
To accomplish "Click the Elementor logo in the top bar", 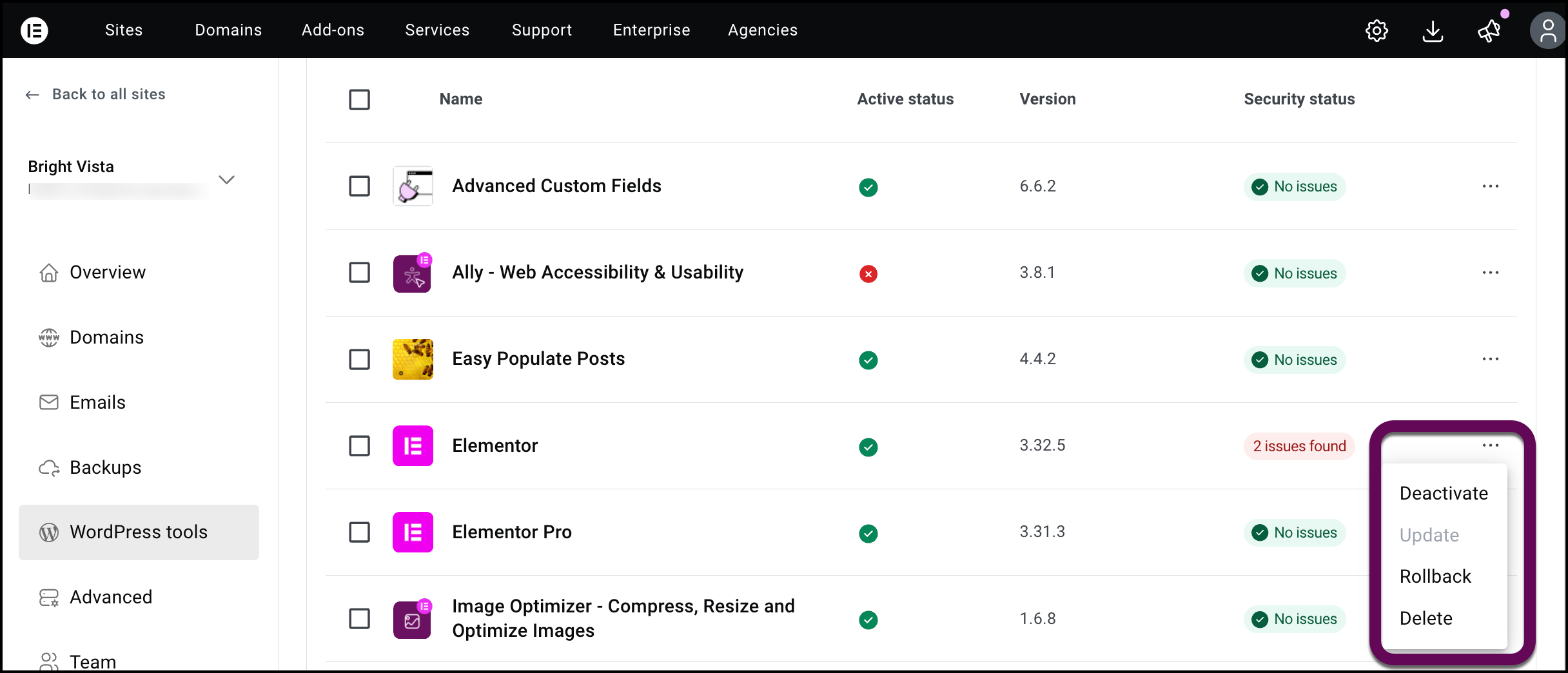I will pyautogui.click(x=34, y=30).
